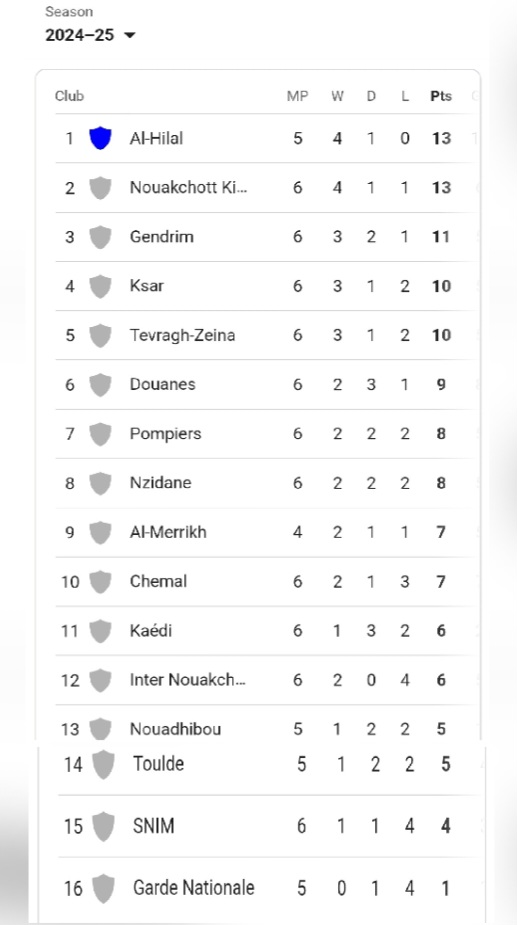Select the Inter Nouakch... club name

188,680
